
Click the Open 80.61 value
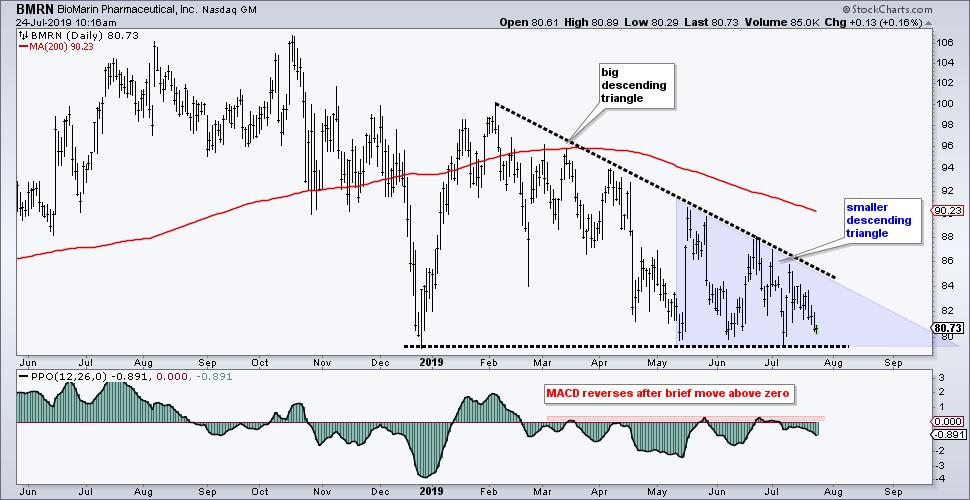coord(529,23)
